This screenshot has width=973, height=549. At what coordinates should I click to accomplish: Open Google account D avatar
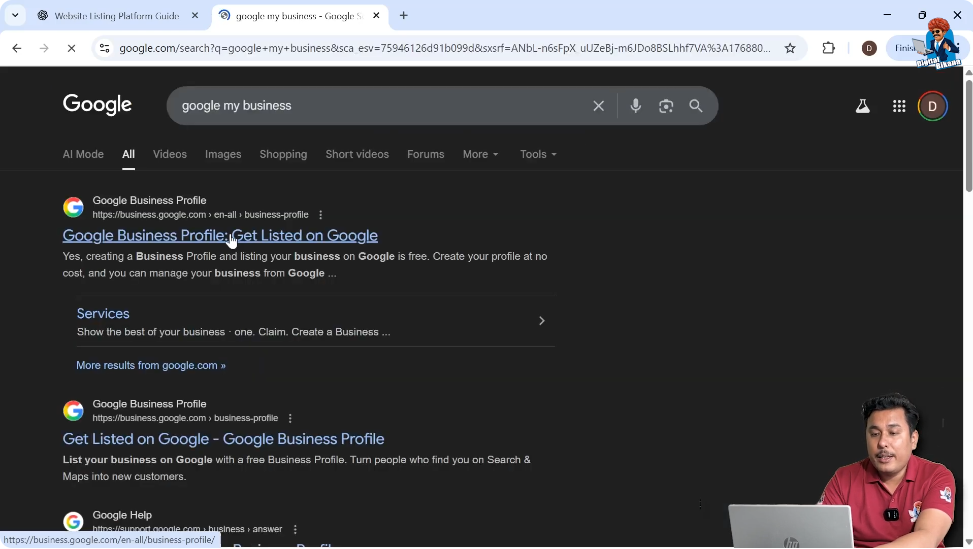(932, 106)
